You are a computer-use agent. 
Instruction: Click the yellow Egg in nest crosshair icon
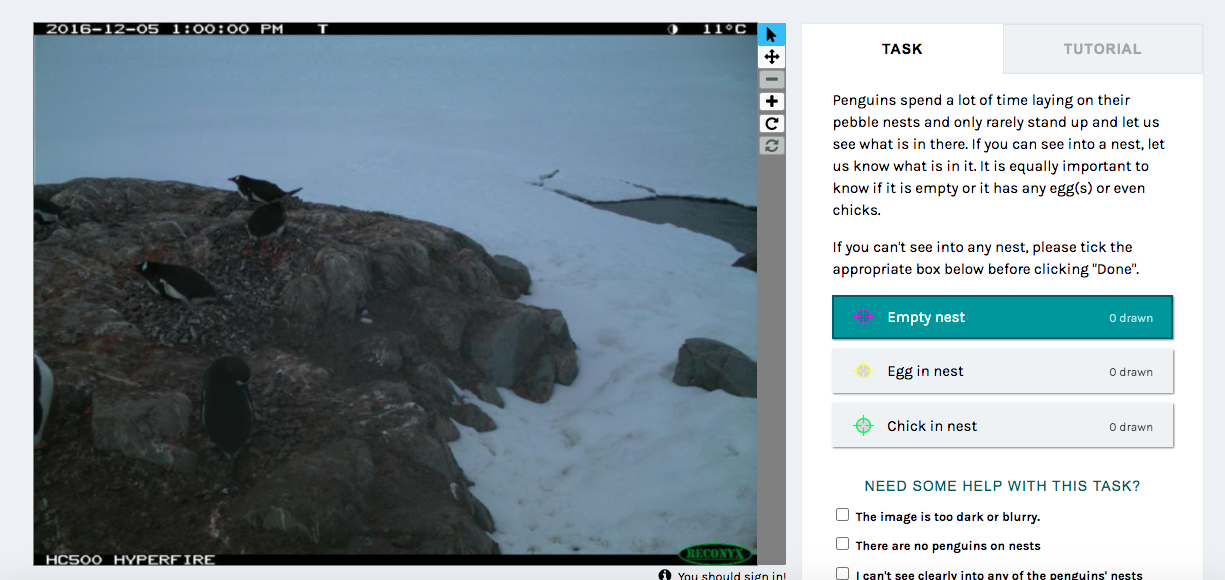863,371
